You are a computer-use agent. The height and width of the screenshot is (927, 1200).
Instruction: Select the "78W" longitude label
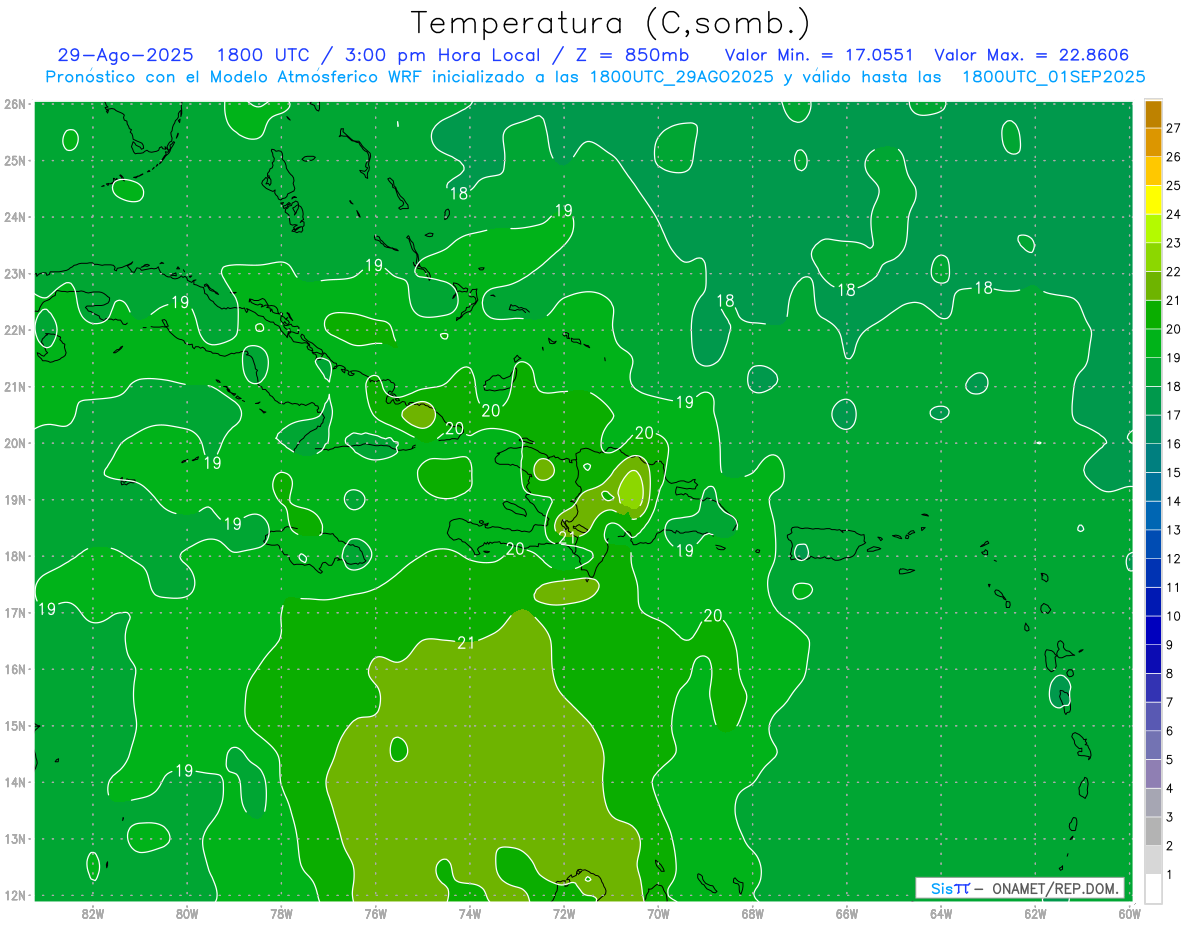(x=281, y=912)
